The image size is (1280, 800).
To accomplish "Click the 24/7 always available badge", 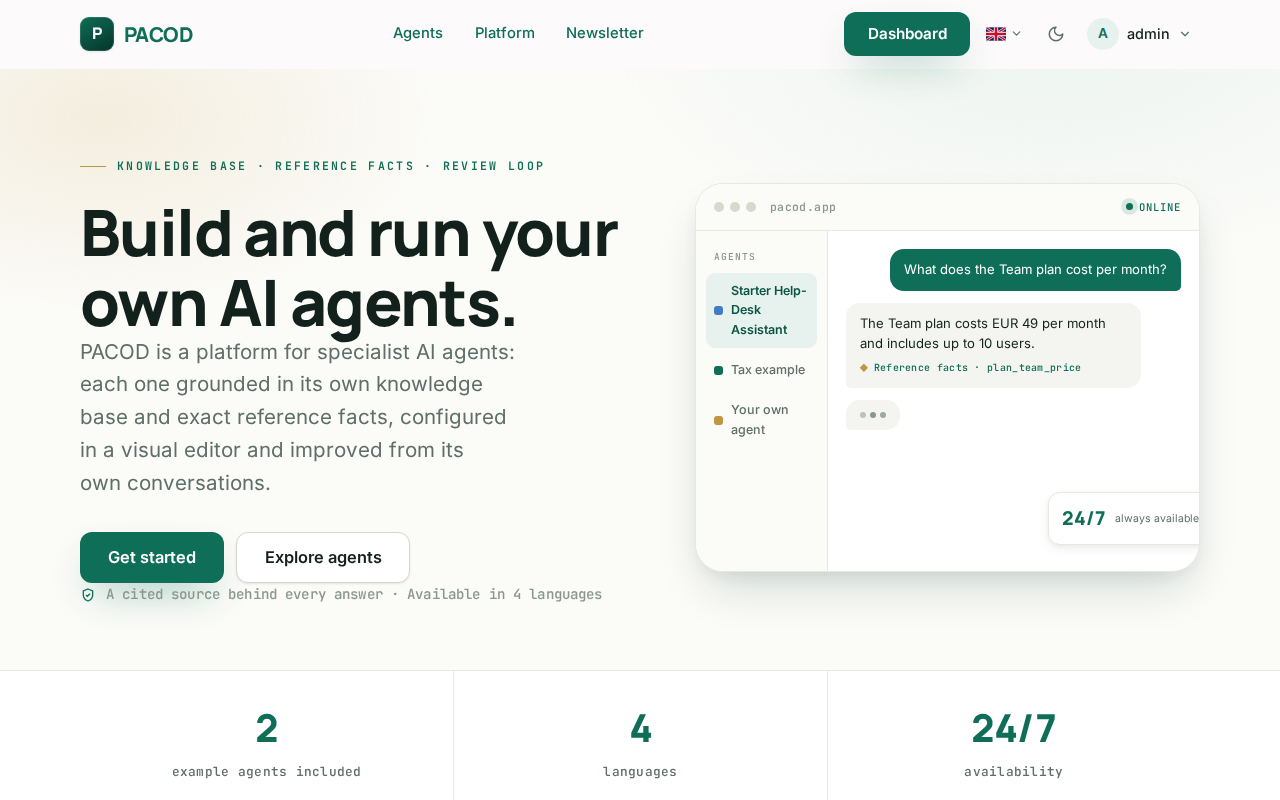I will coord(1124,518).
